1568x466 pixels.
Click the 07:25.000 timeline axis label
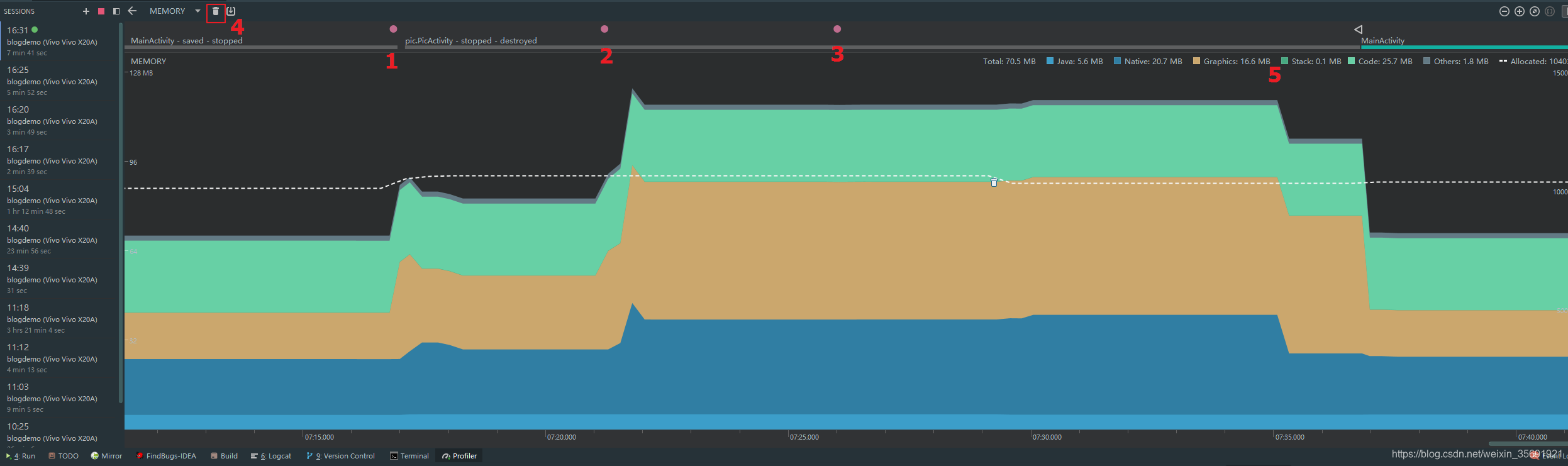(x=804, y=437)
